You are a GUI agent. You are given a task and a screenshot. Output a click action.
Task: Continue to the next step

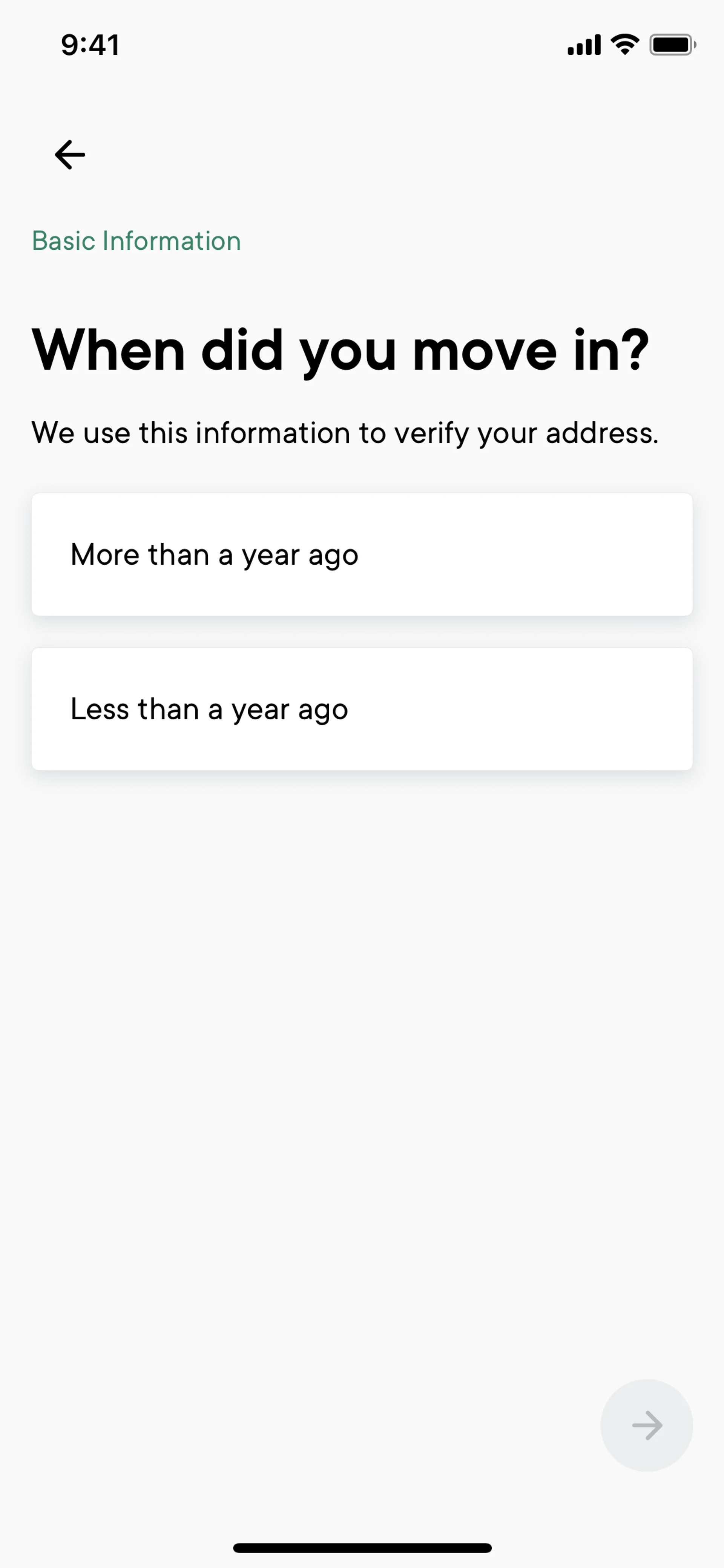pos(647,1425)
